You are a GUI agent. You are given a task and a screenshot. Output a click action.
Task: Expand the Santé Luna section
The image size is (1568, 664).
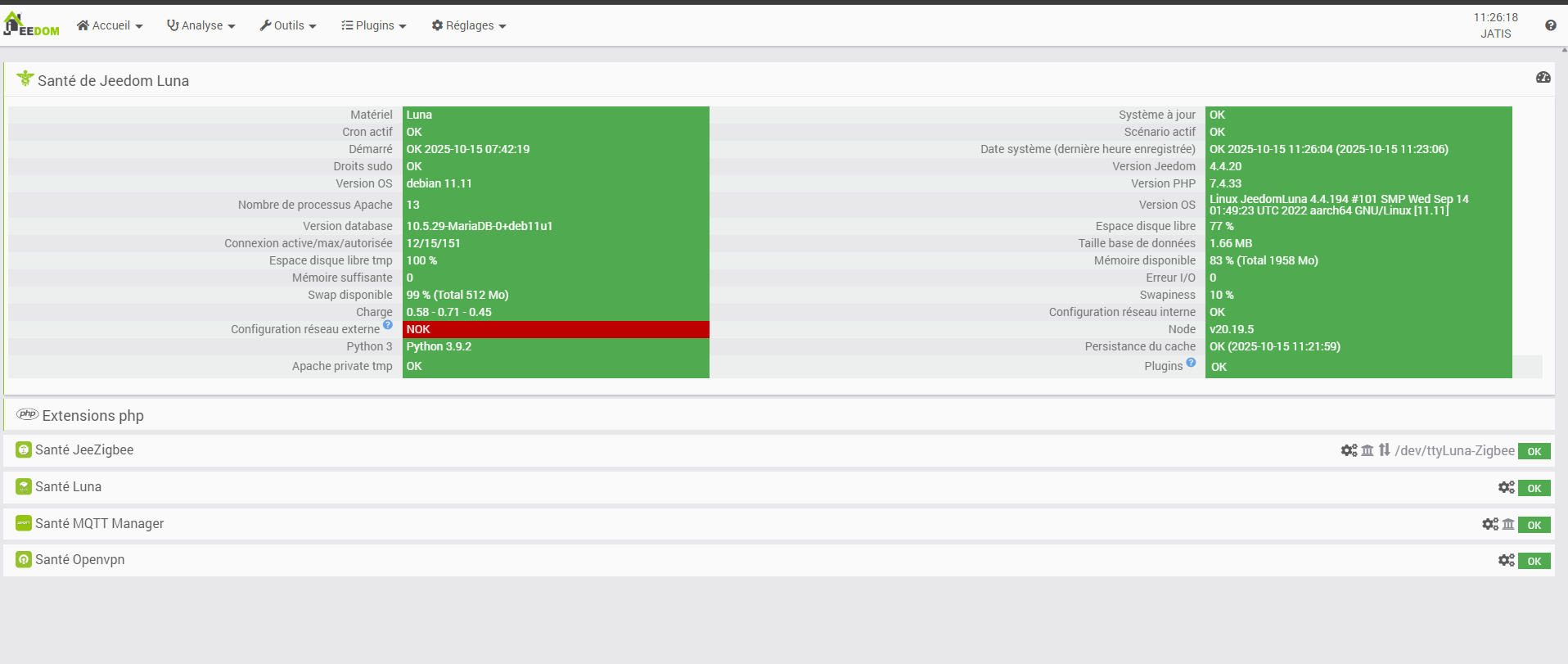(68, 486)
